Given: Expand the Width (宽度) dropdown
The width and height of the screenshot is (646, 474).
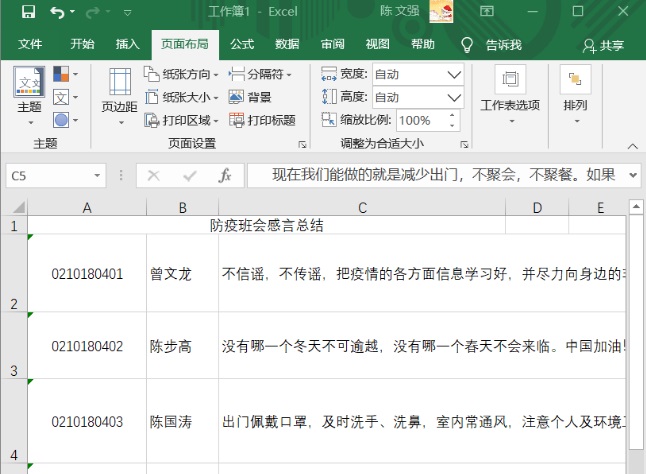Looking at the screenshot, I should click(x=454, y=74).
